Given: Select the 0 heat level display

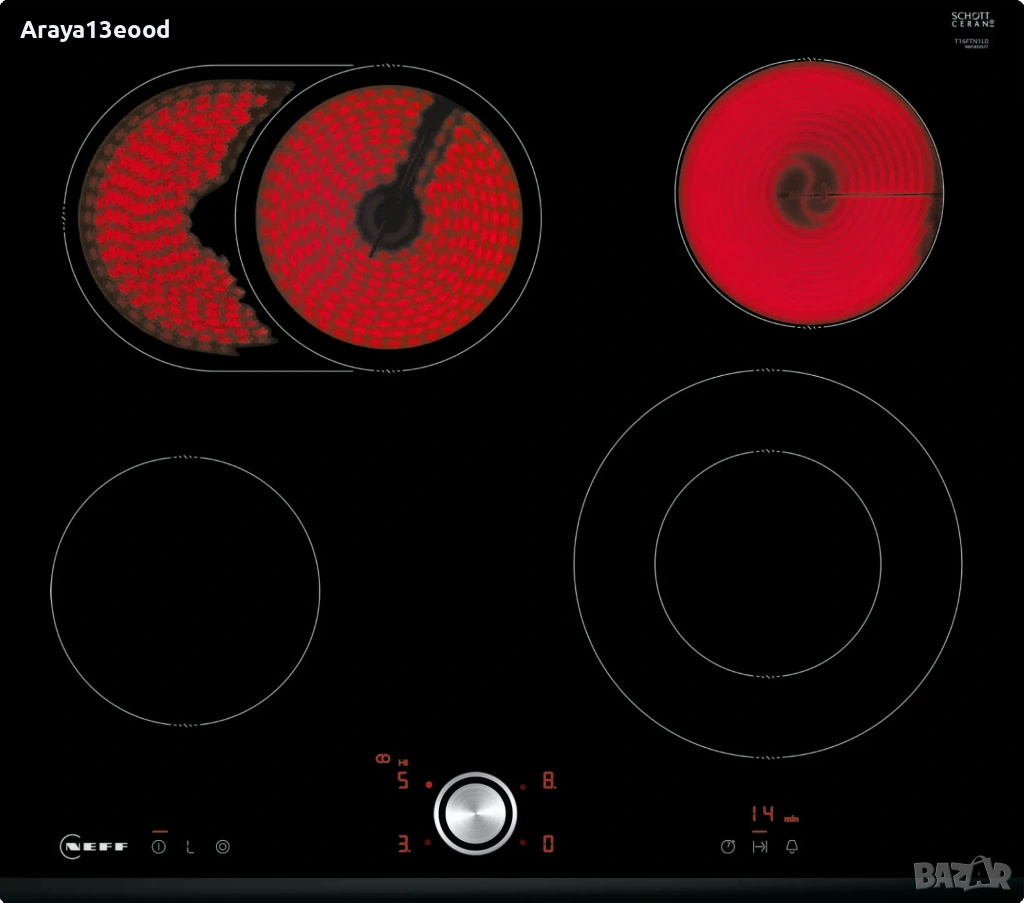Looking at the screenshot, I should click(x=548, y=844).
